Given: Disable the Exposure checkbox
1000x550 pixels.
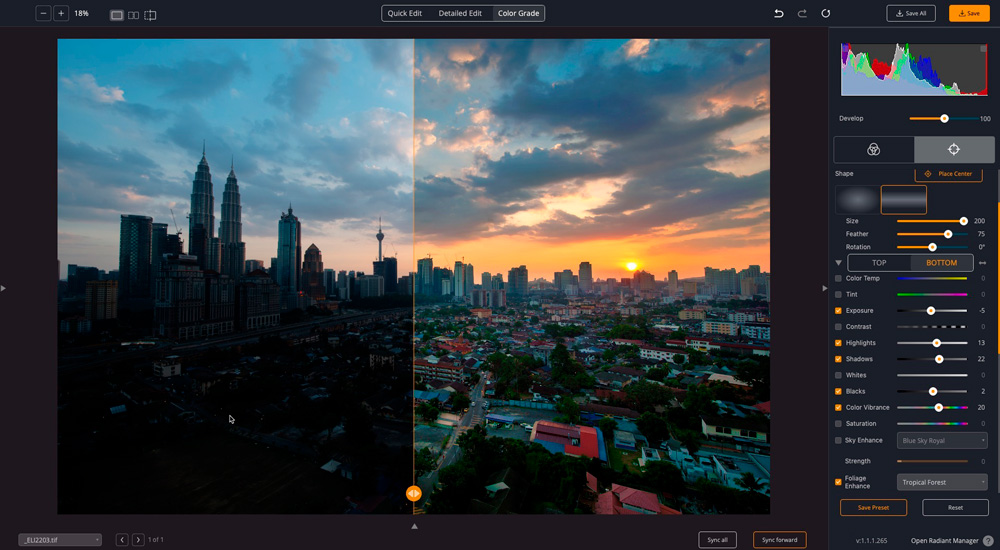Looking at the screenshot, I should [838, 311].
